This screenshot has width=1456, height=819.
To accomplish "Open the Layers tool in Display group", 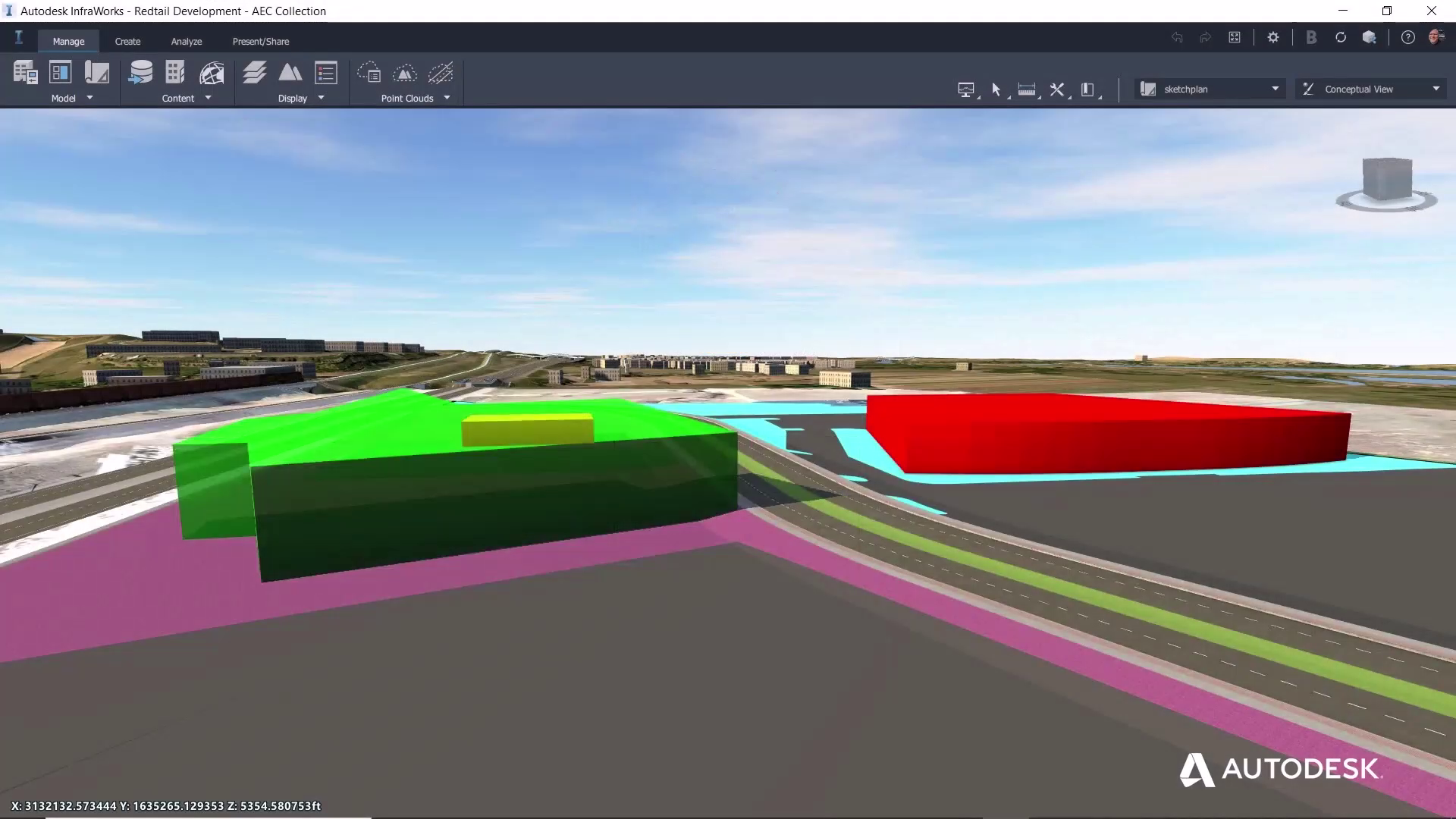I will [x=255, y=72].
